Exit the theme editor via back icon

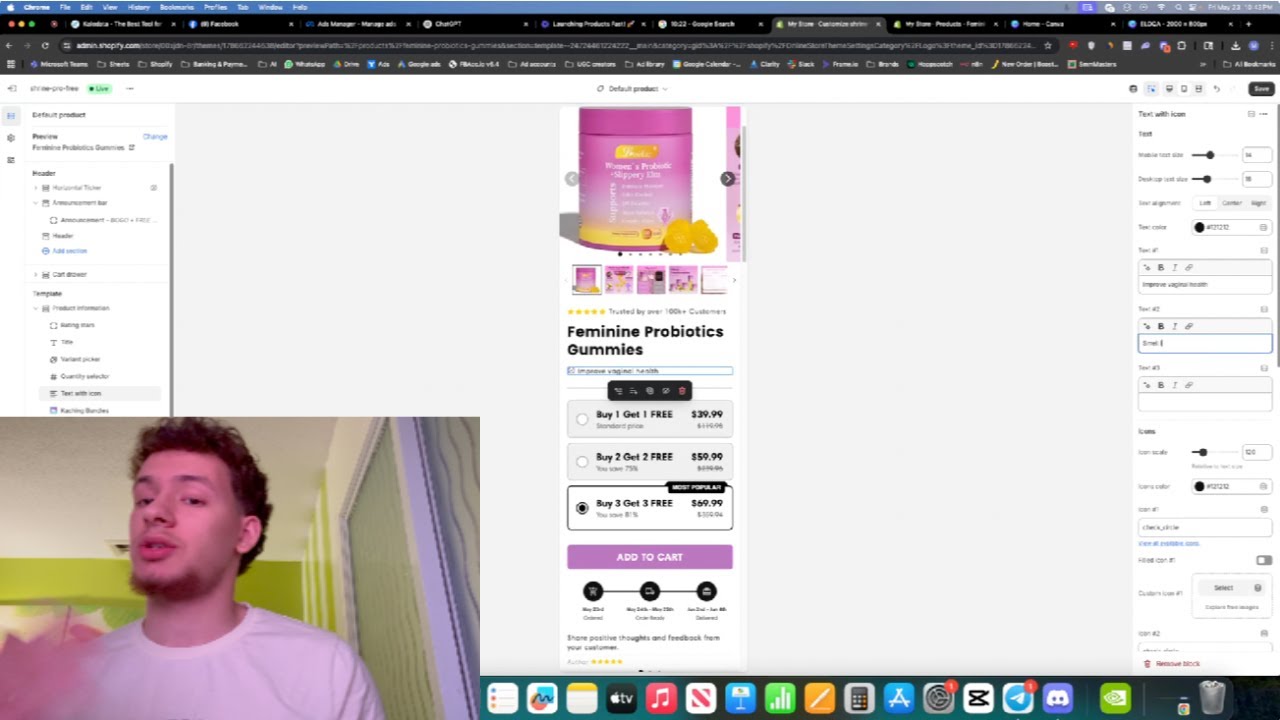click(x=11, y=88)
